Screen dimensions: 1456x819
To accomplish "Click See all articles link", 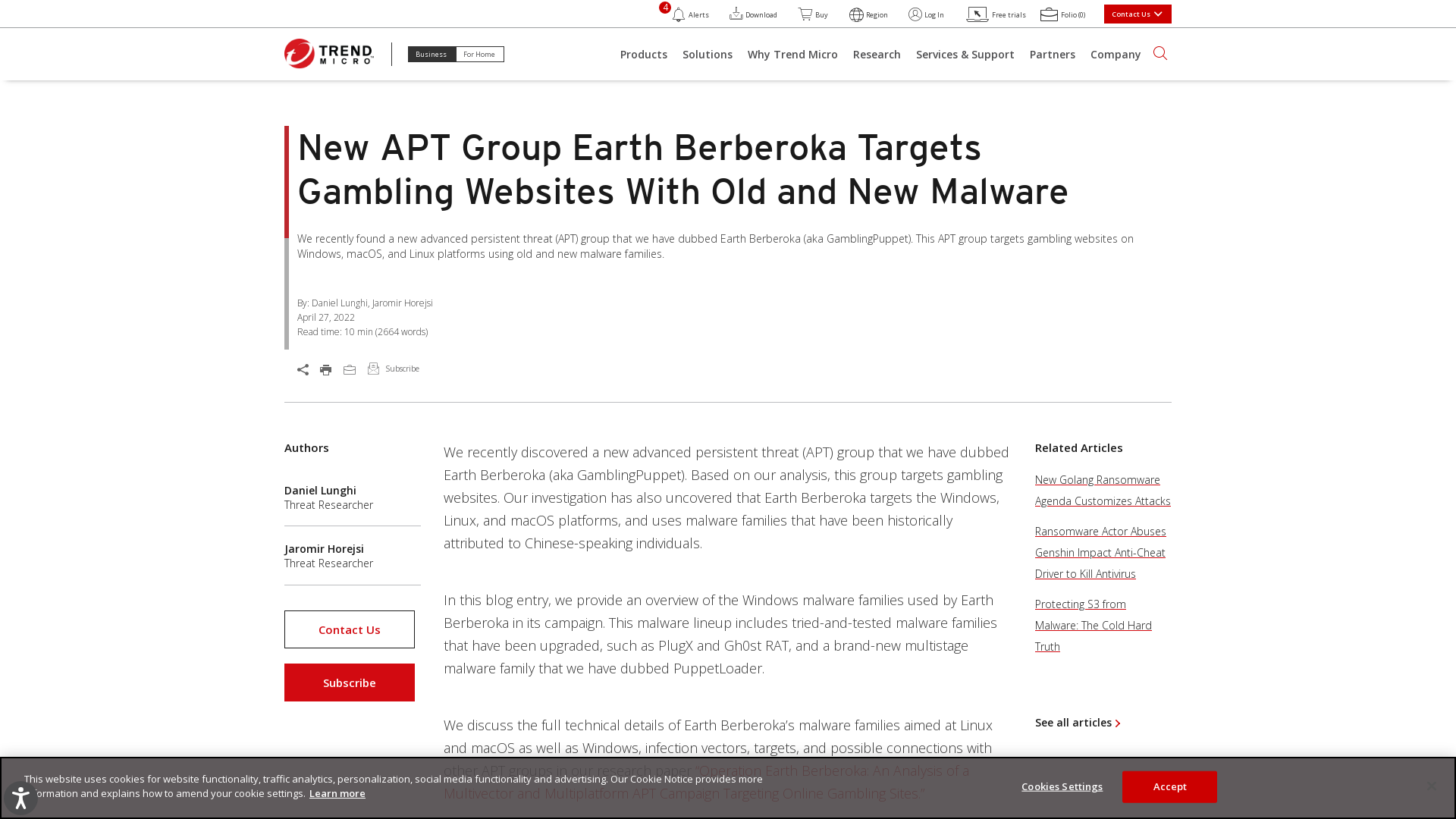I will click(1078, 723).
